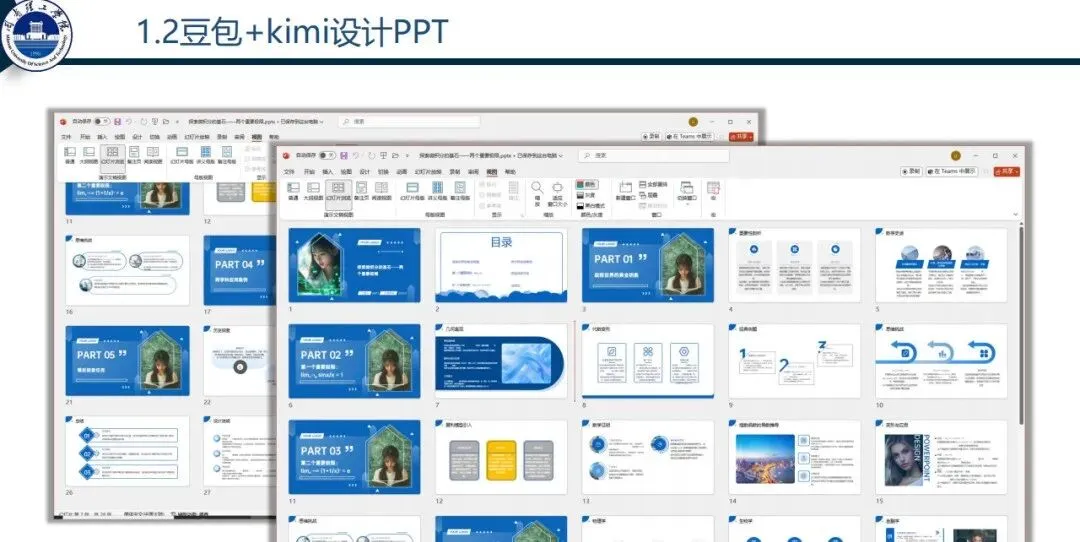Click Undo icon in front window title bar
Screen dimensions: 1080x542
[356, 156]
